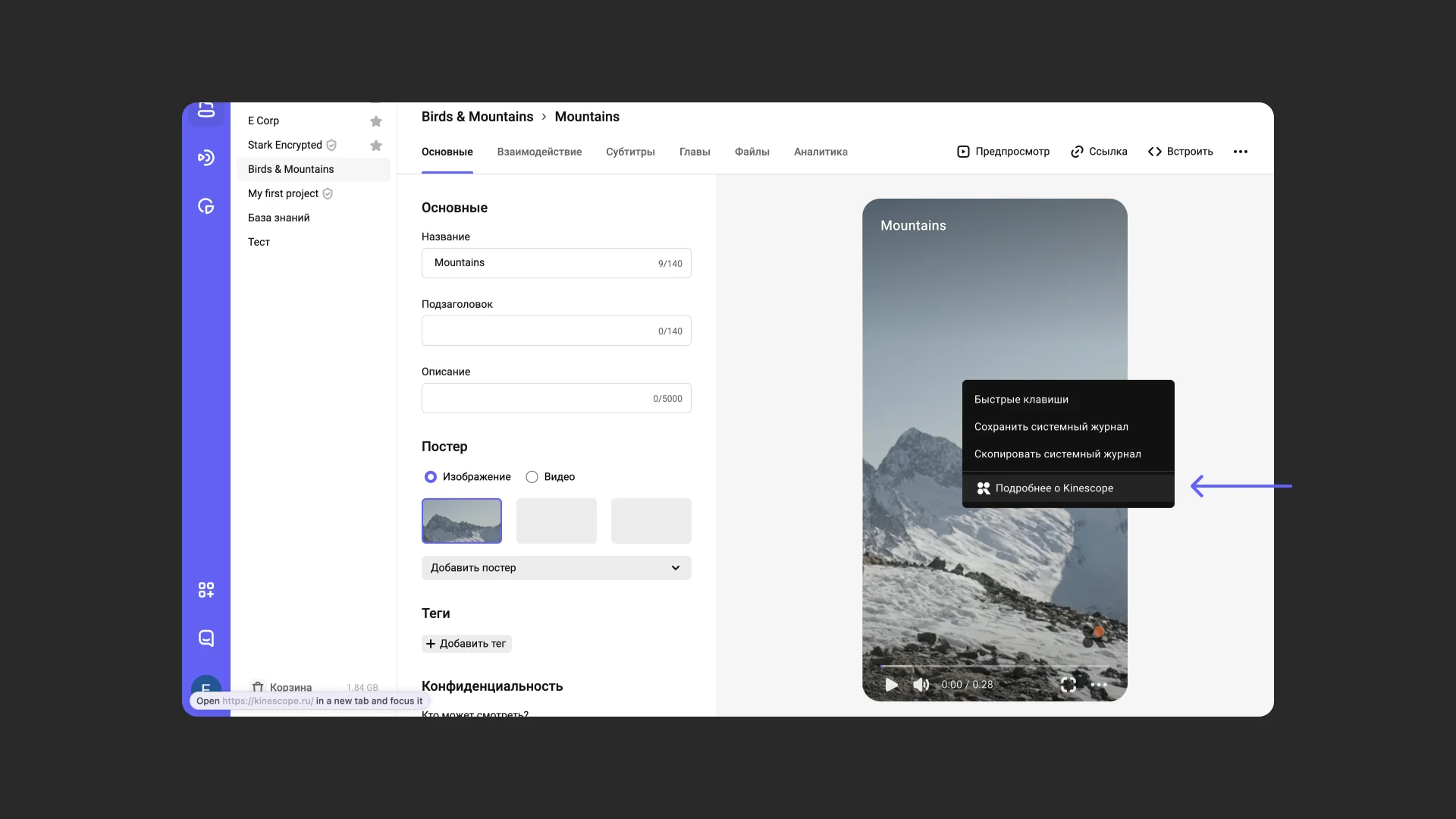1456x819 pixels.
Task: Mute the video with the speaker icon
Action: tap(921, 685)
